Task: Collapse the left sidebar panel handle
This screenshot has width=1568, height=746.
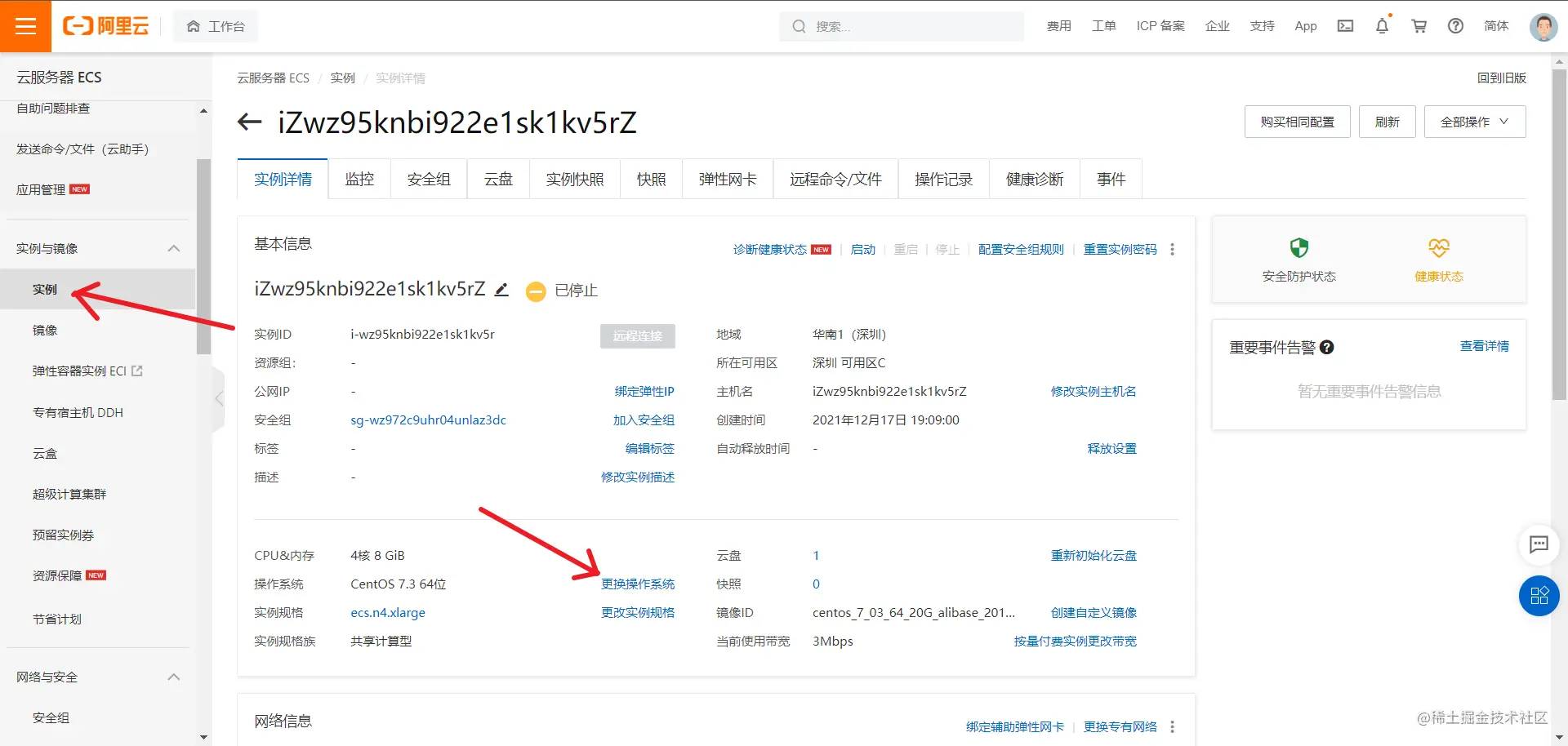Action: pyautogui.click(x=218, y=398)
